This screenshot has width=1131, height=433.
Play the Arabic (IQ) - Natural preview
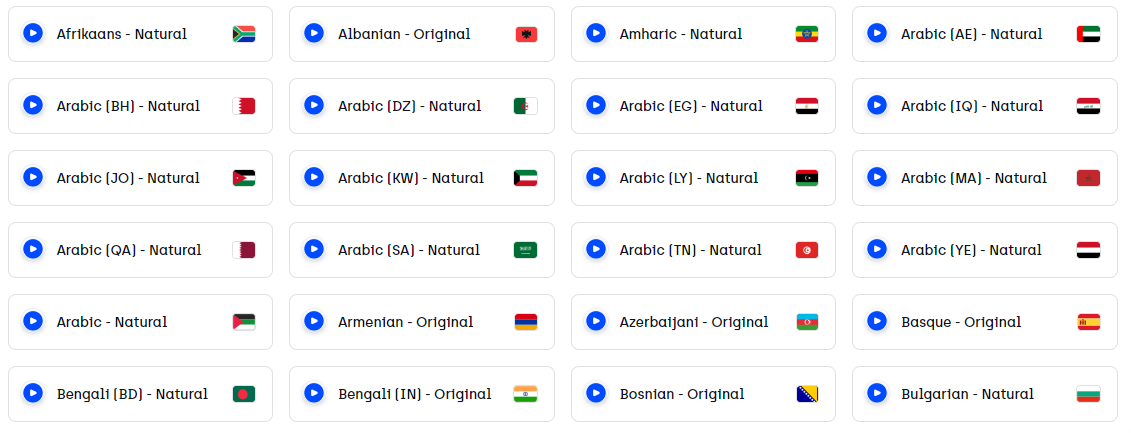876,105
